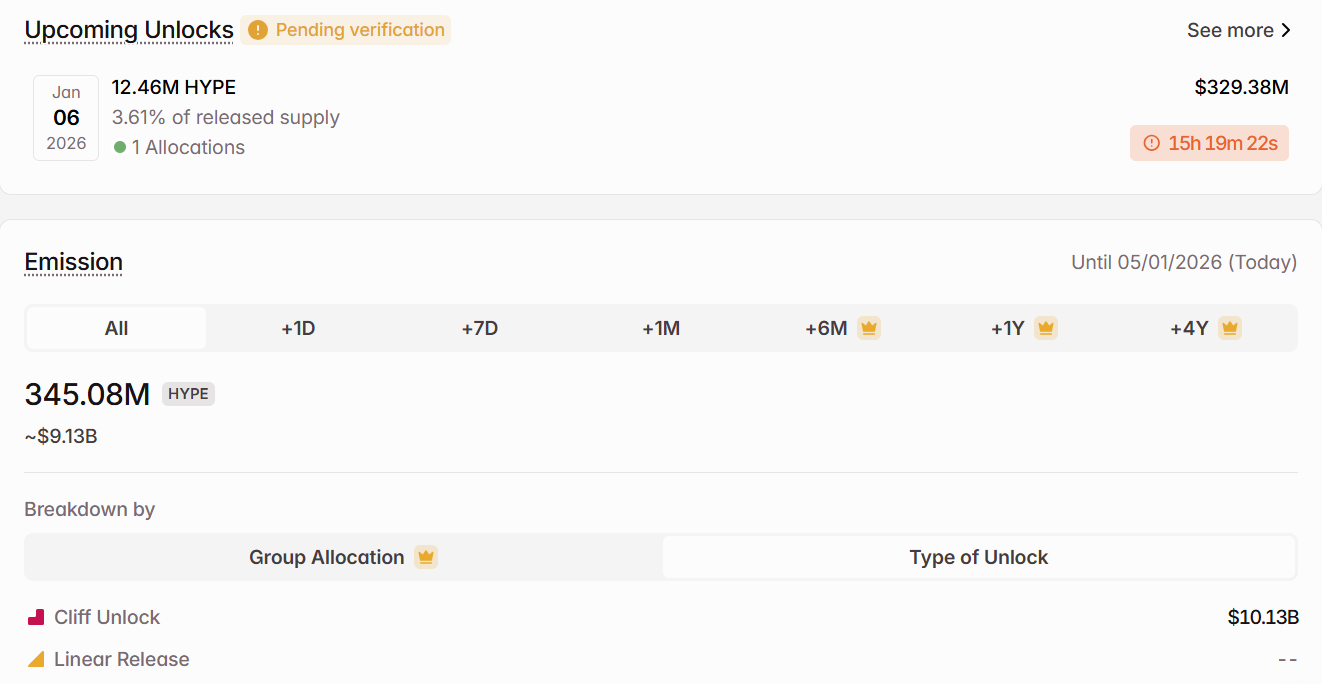This screenshot has width=1322, height=684.
Task: Switch emission range to +7D
Action: point(480,328)
